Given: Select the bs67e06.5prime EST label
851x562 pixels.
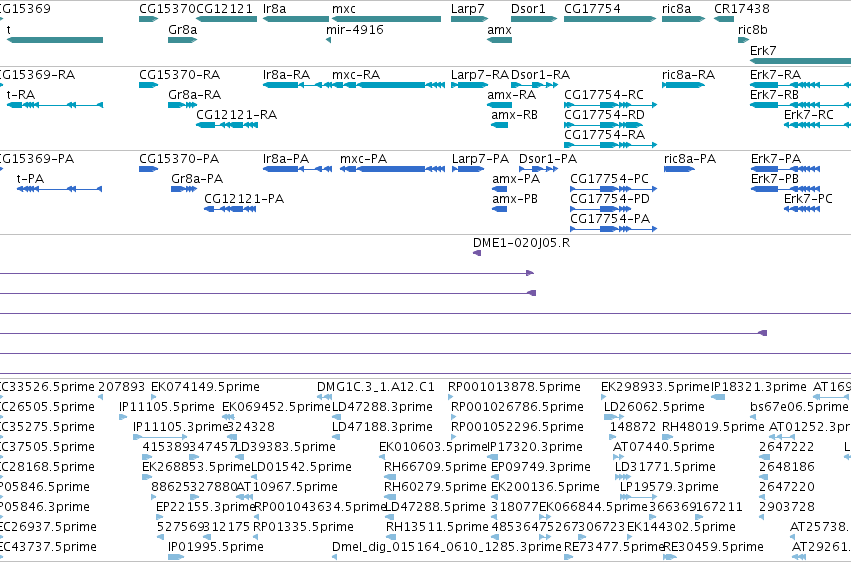Looking at the screenshot, I should point(799,407).
